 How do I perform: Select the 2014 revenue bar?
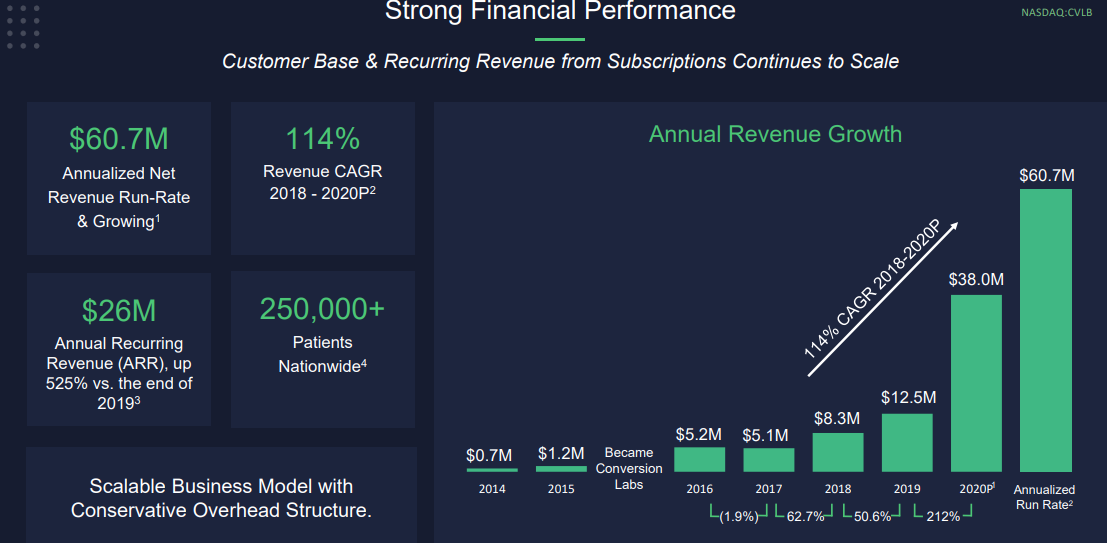point(492,469)
